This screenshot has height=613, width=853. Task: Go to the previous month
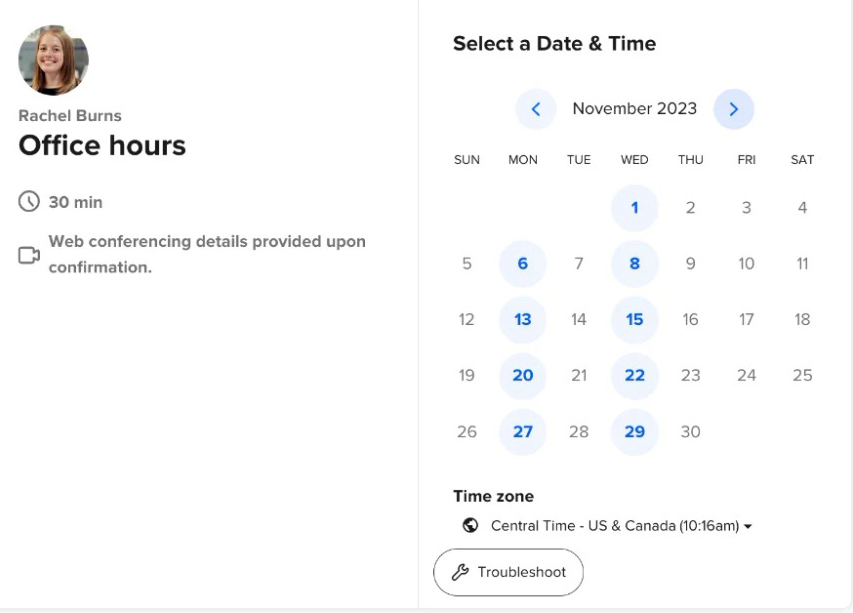[535, 109]
